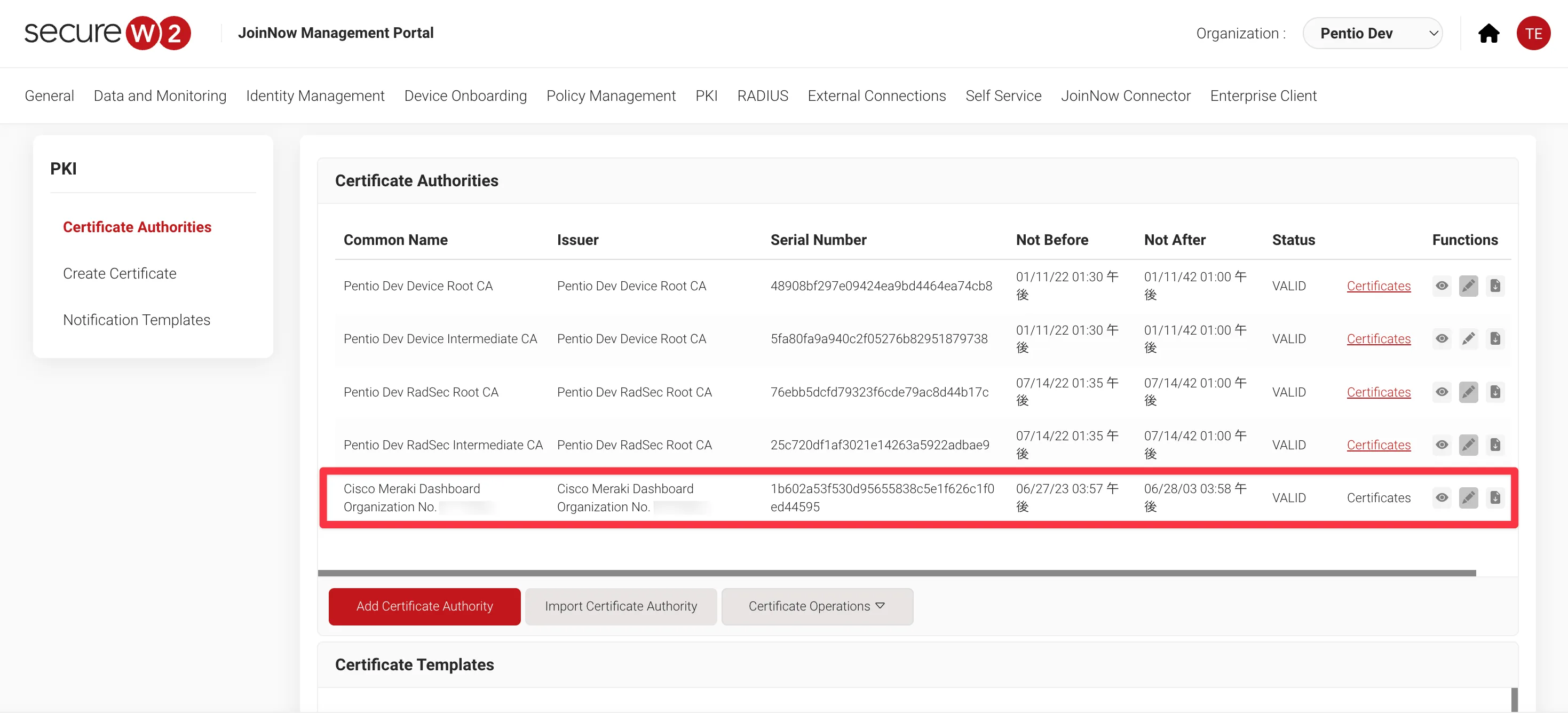
Task: Download the Pentio Dev Device Intermediate CA
Action: click(x=1495, y=338)
